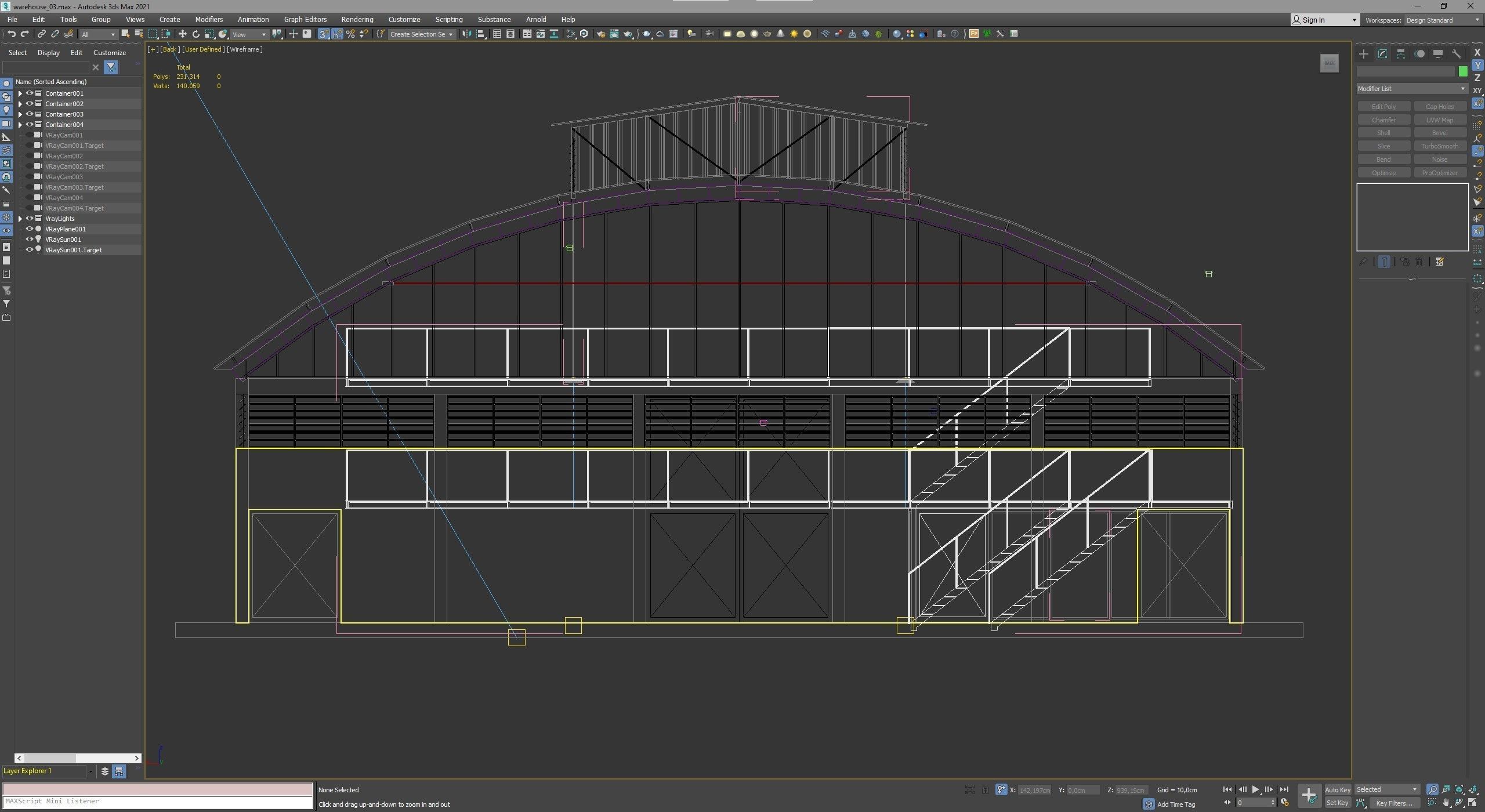Toggle Absolute/Offset transform type-in mode
Screen dimensions: 1485x812
[x=1001, y=790]
